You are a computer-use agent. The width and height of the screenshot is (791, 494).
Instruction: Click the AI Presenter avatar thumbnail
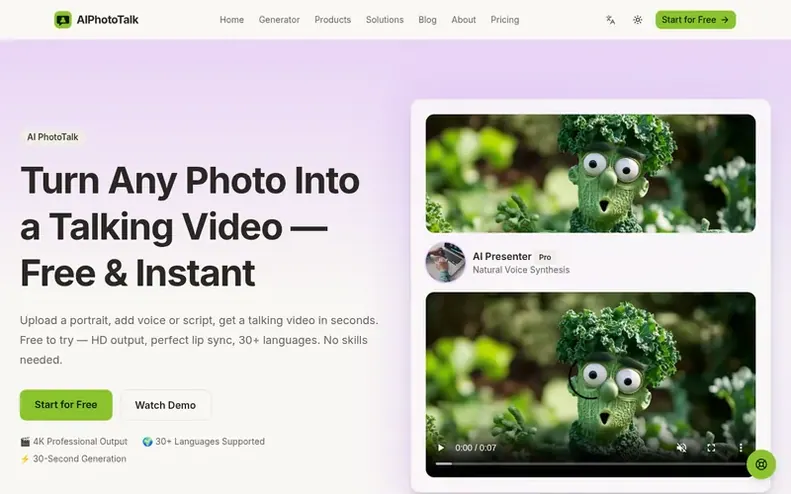tap(445, 262)
